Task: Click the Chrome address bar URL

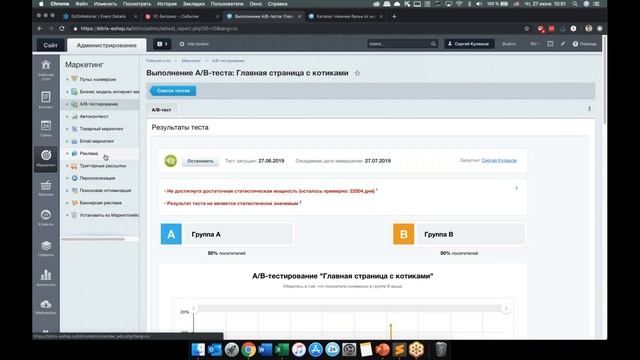Action: click(159, 29)
